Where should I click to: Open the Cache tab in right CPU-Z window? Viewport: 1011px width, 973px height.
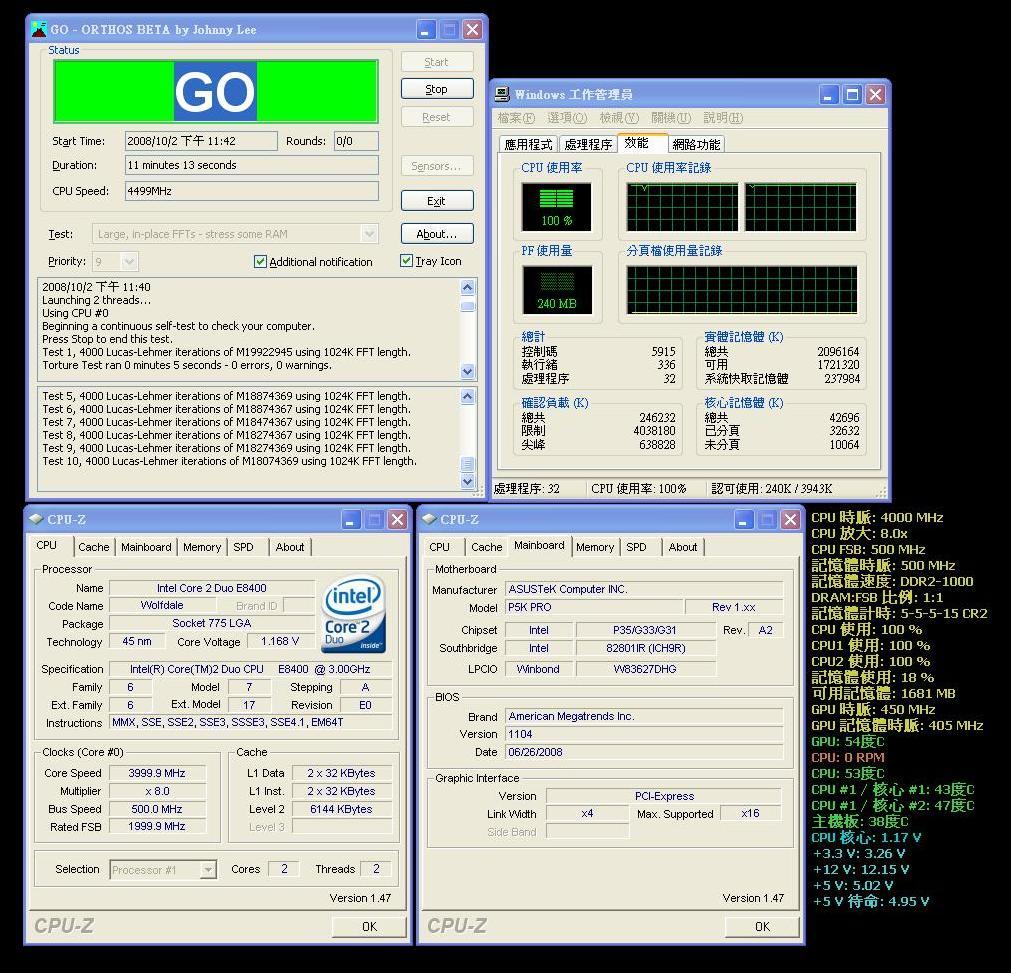[486, 547]
